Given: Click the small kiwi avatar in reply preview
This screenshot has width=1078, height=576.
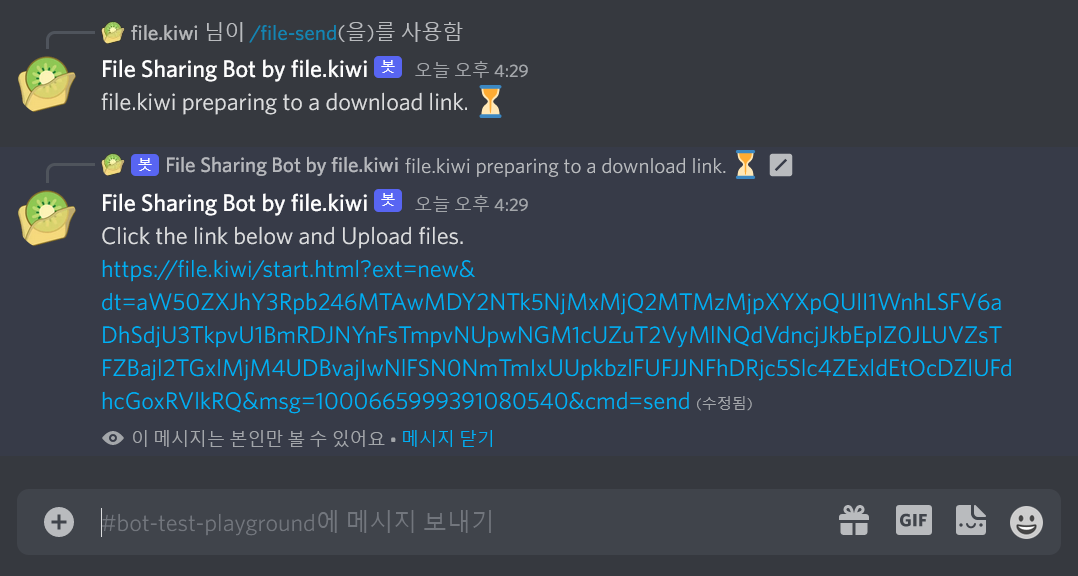Looking at the screenshot, I should [x=113, y=165].
